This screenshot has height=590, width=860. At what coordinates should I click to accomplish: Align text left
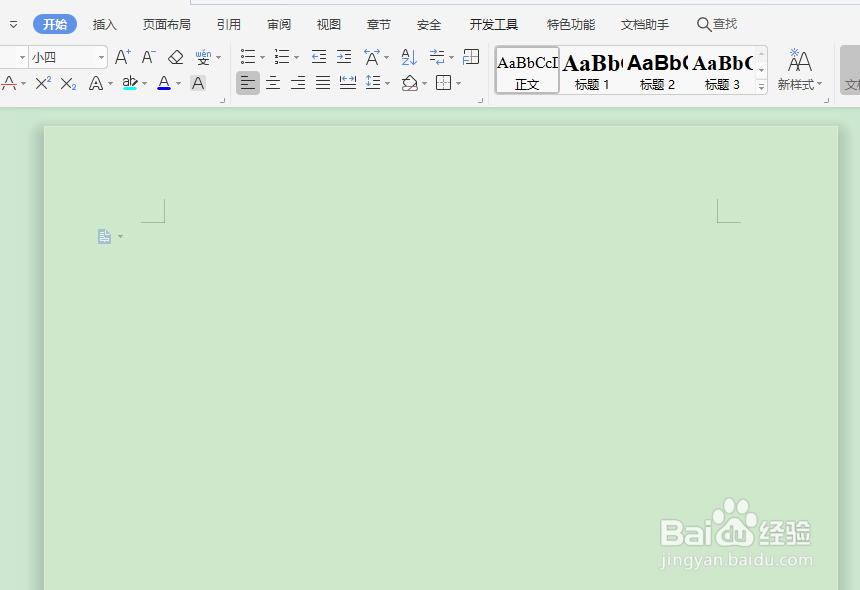tap(248, 83)
